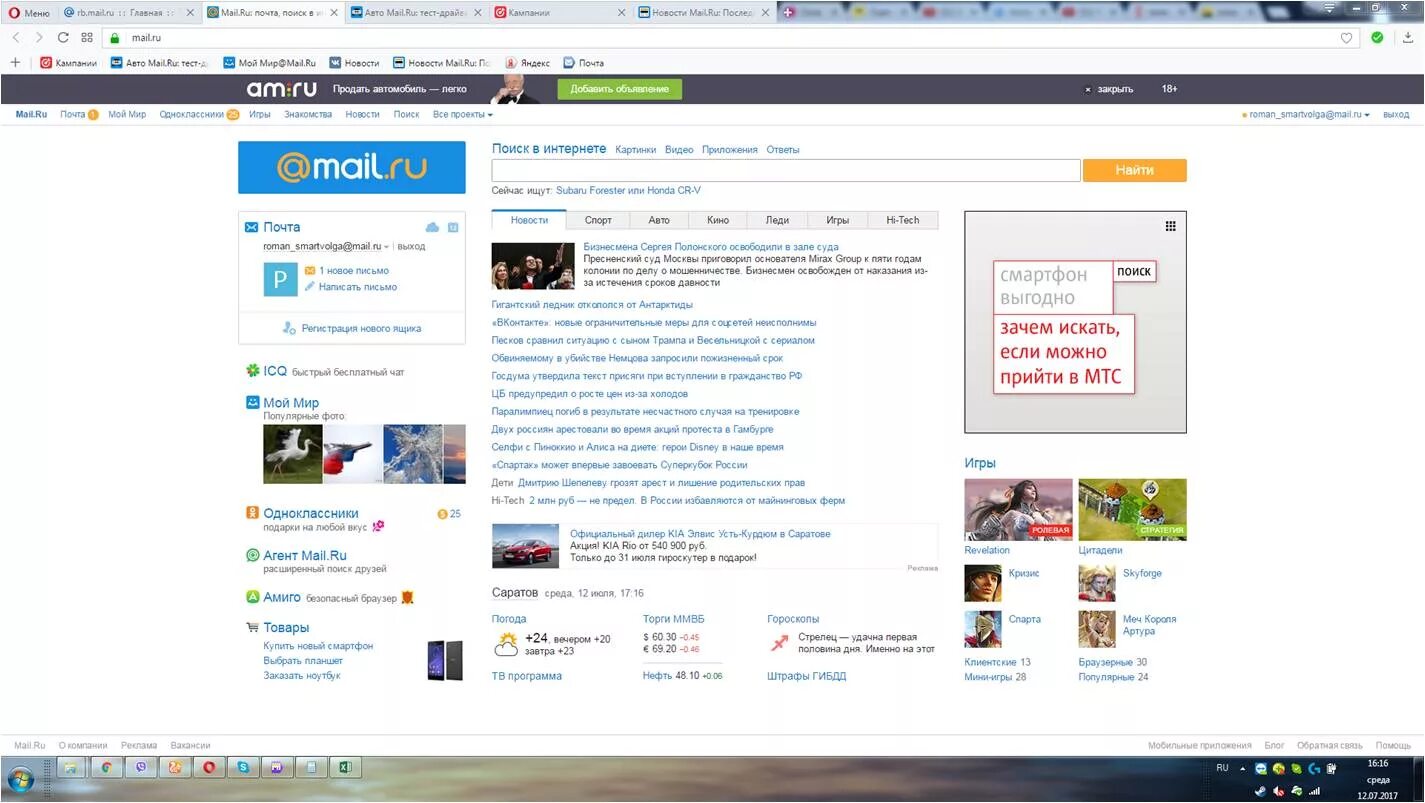The image size is (1425, 803).
Task: Click the Добавить объявление green button
Action: 620,89
